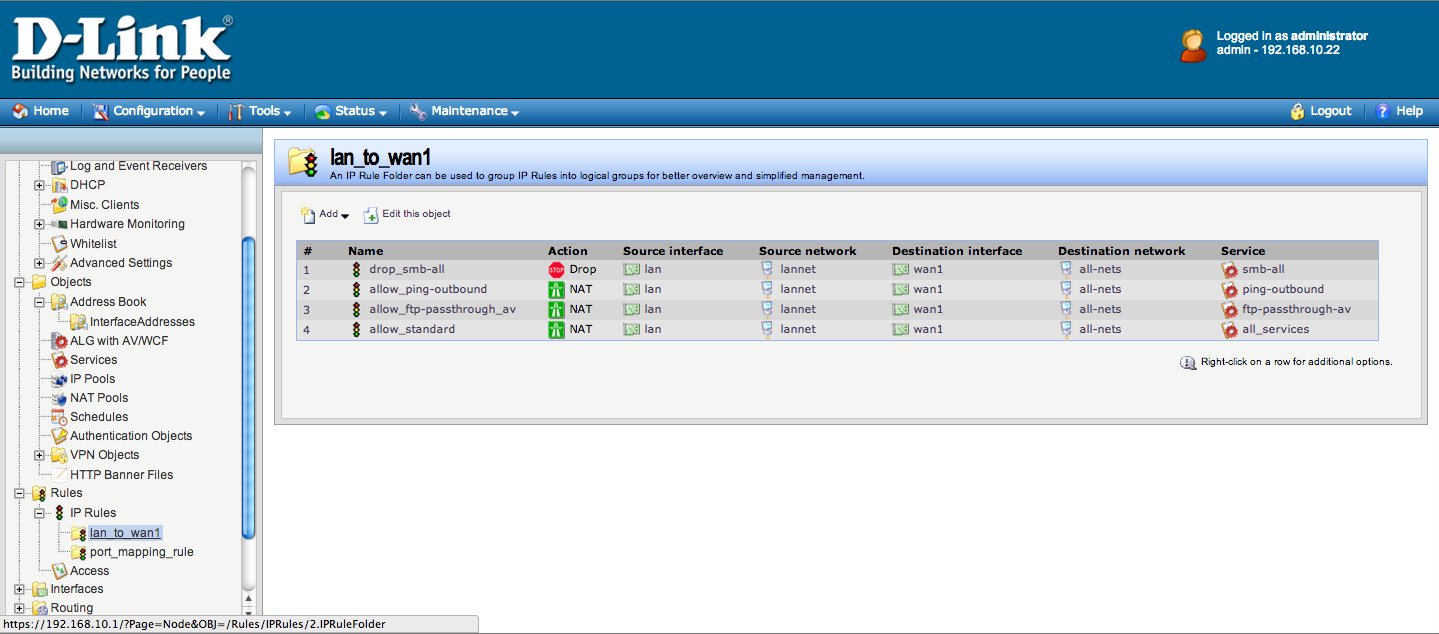This screenshot has width=1439, height=634.
Task: Click the administrator user avatar icon
Action: (1193, 44)
